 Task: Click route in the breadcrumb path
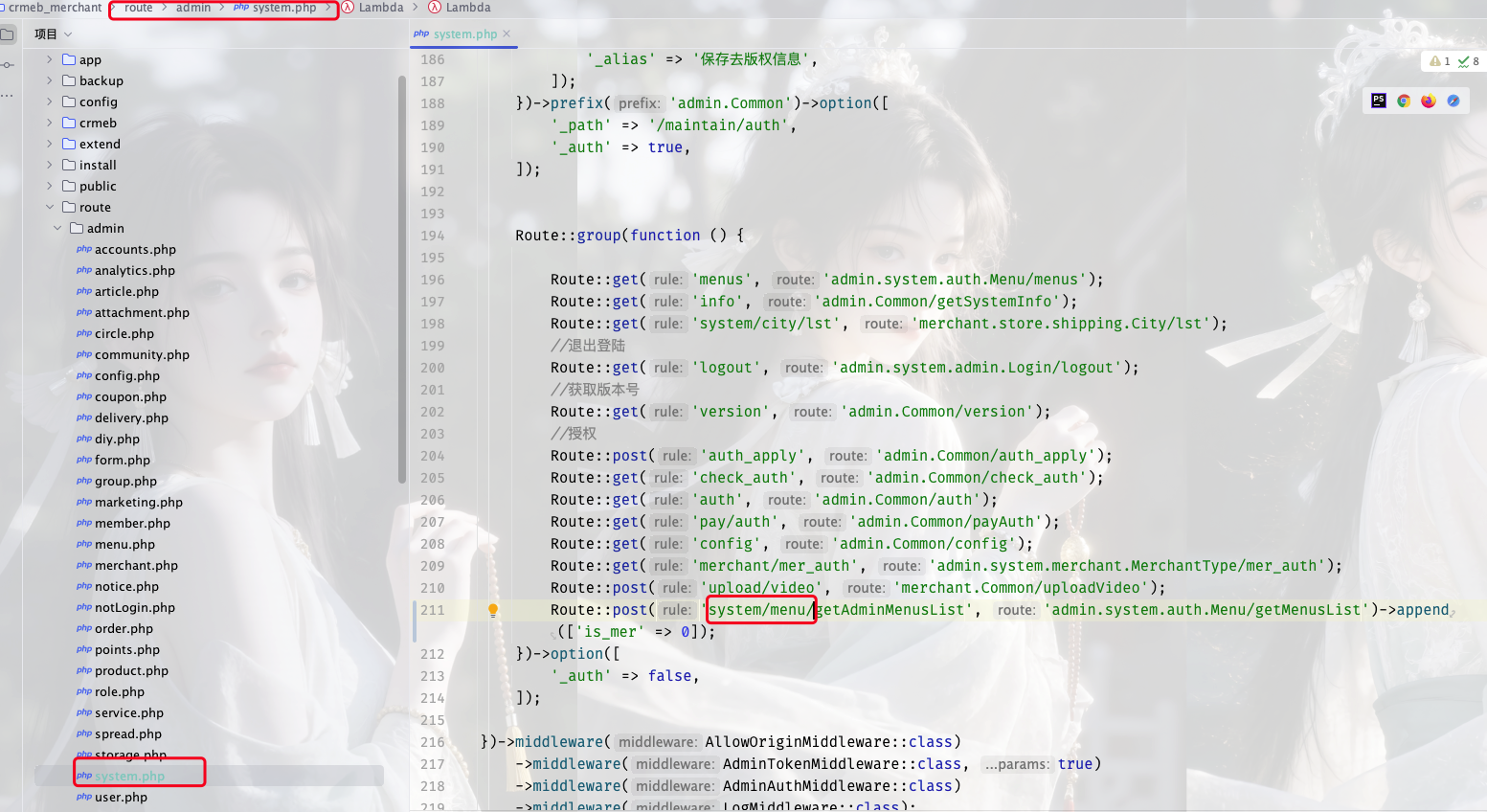tap(139, 8)
